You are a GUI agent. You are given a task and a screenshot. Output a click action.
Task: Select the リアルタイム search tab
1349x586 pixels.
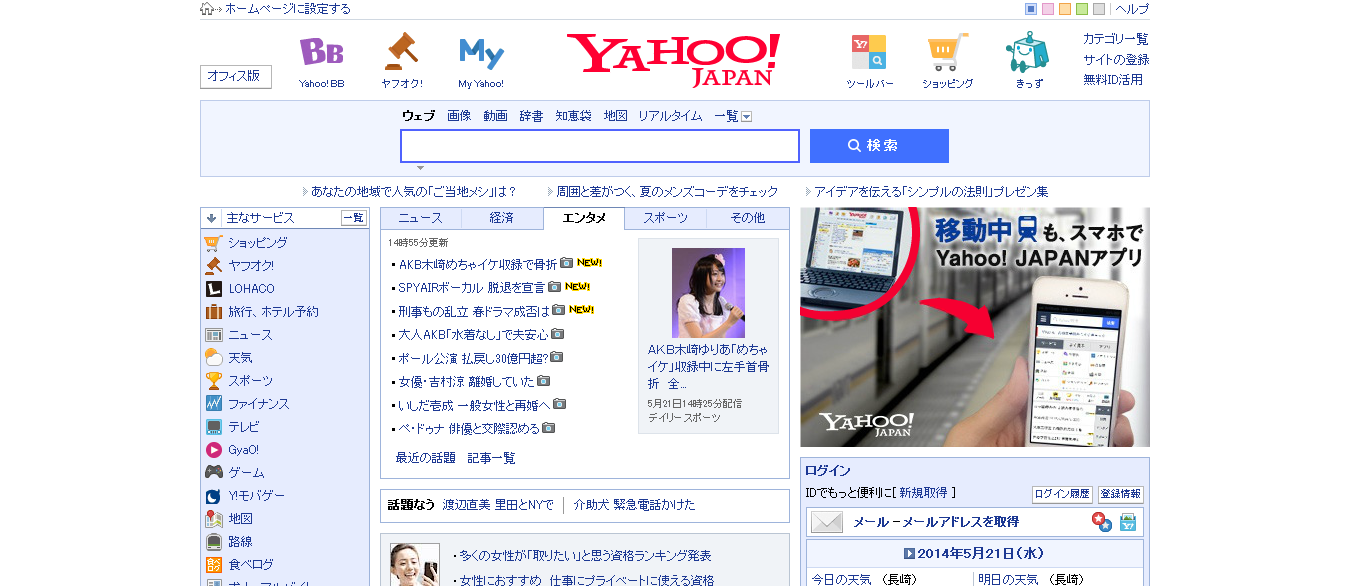[670, 116]
